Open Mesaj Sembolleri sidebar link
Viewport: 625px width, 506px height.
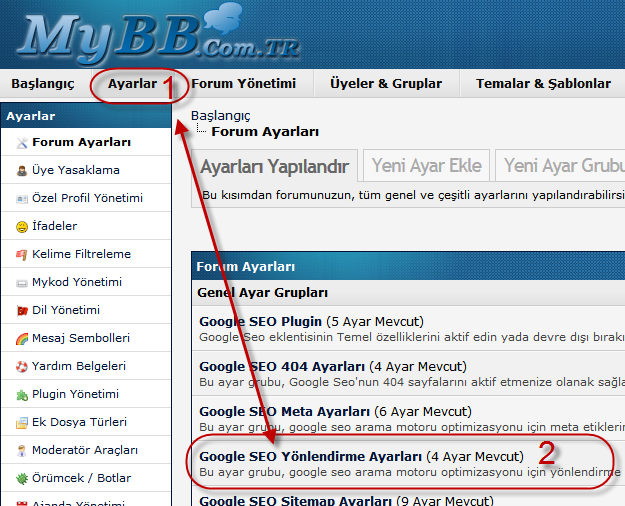click(81, 338)
